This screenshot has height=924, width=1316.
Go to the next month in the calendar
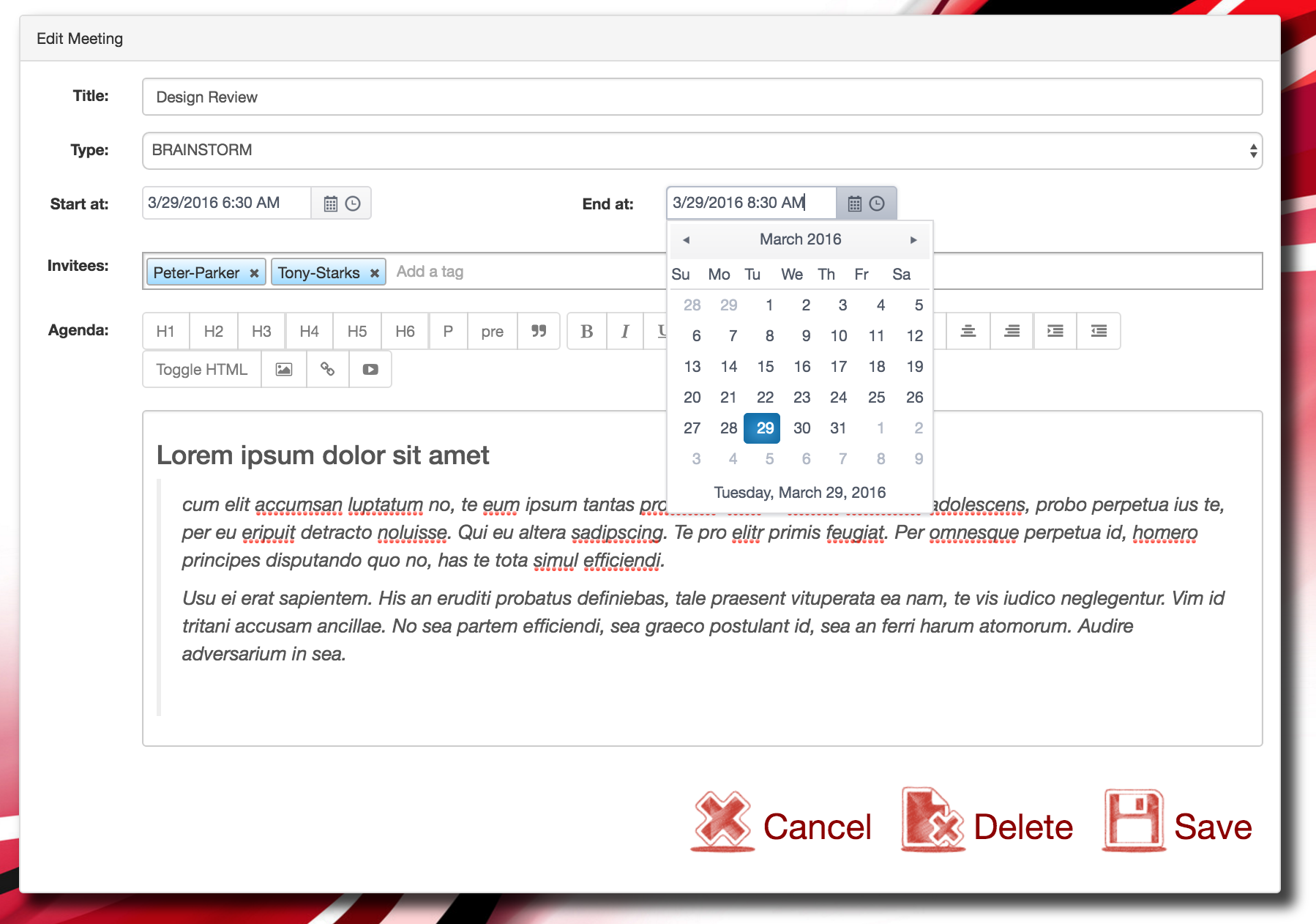(913, 240)
